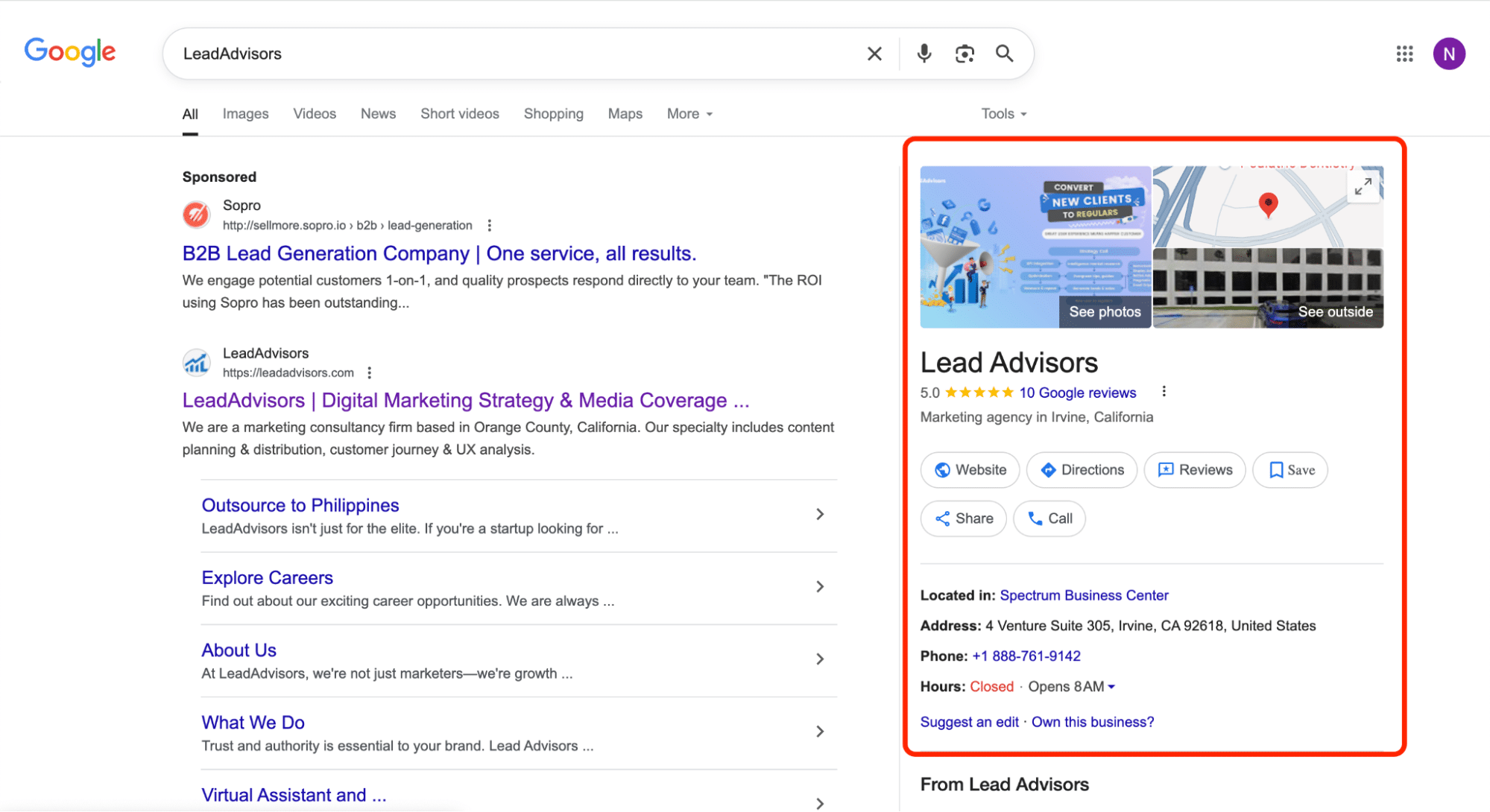The image size is (1490, 812).
Task: Click Suggest an edit link
Action: 969,722
